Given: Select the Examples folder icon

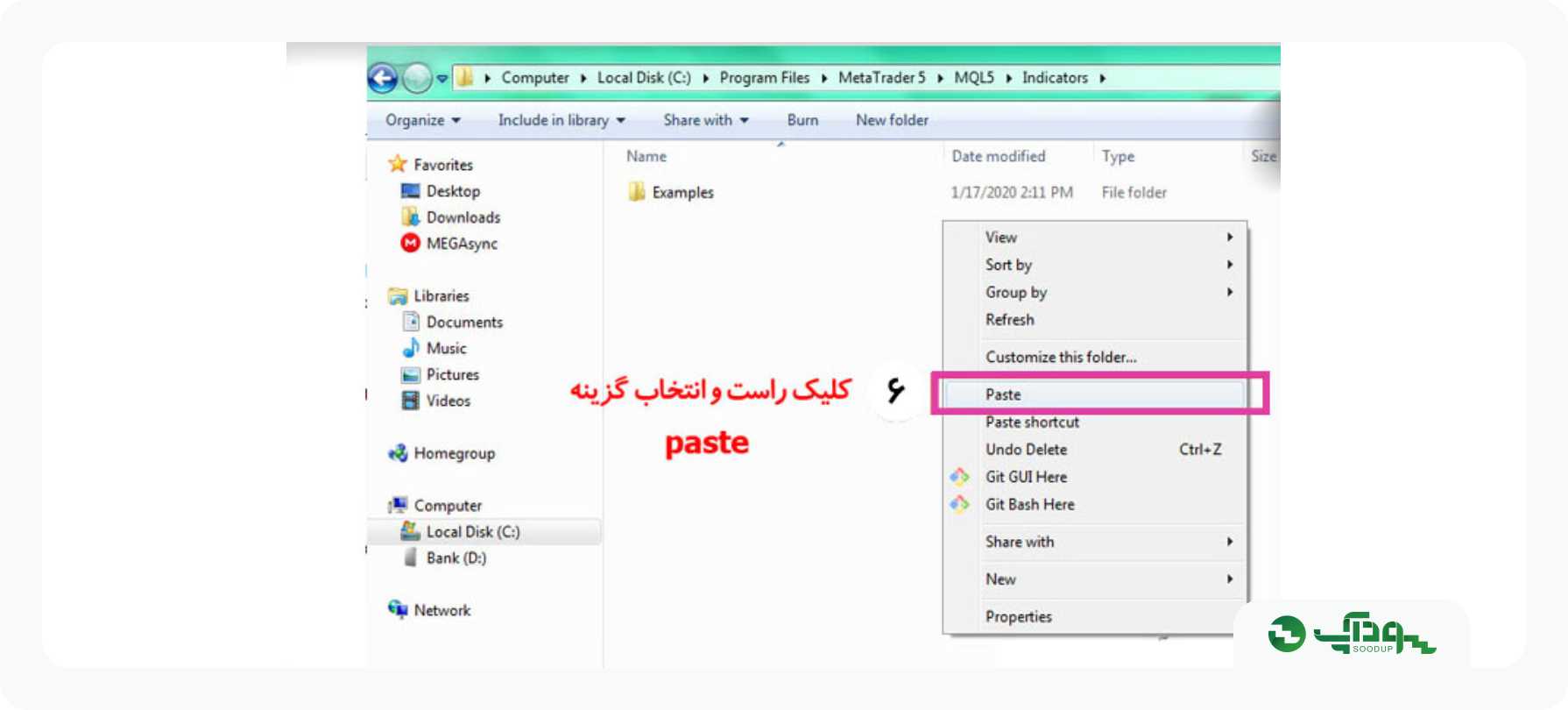Looking at the screenshot, I should tap(636, 192).
